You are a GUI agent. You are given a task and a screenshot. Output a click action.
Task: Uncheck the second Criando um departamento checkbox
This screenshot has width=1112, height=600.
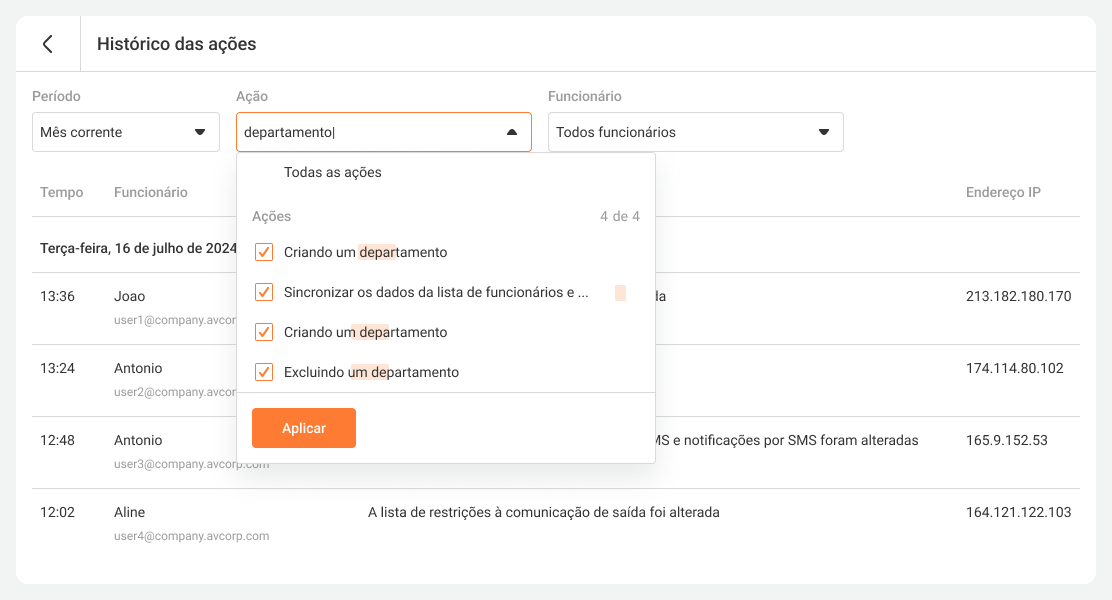[x=264, y=332]
